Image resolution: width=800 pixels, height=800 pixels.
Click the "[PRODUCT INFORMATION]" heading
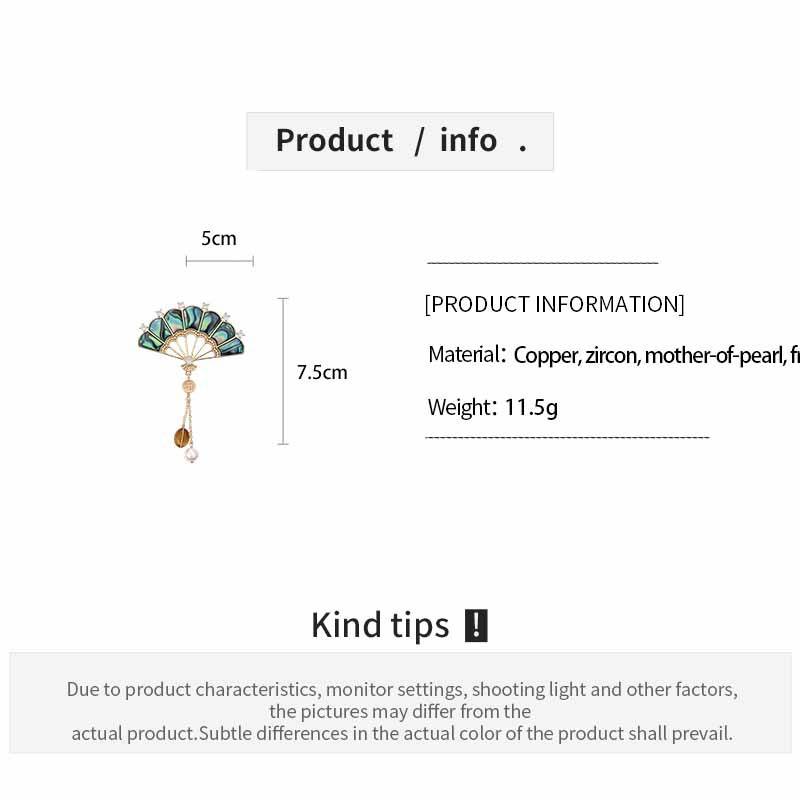point(554,304)
